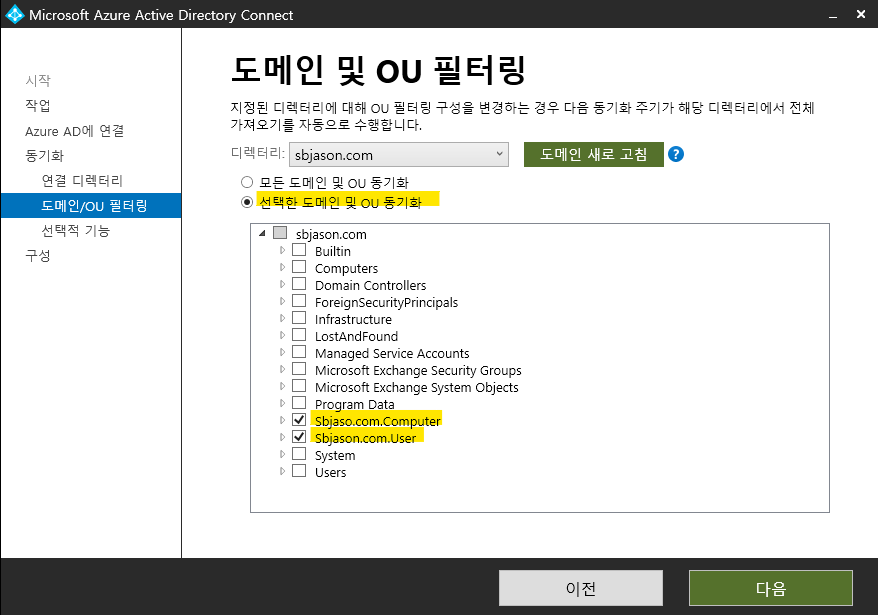This screenshot has height=615, width=878.
Task: Check the Managed Service Accounts checkbox
Action: [x=299, y=352]
